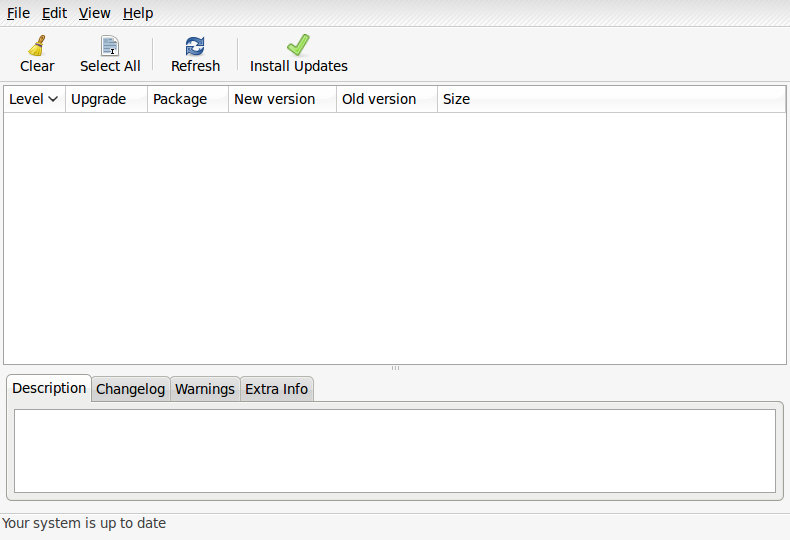Switch to the Changelog tab
Screen dimensions: 790x540
tap(130, 389)
